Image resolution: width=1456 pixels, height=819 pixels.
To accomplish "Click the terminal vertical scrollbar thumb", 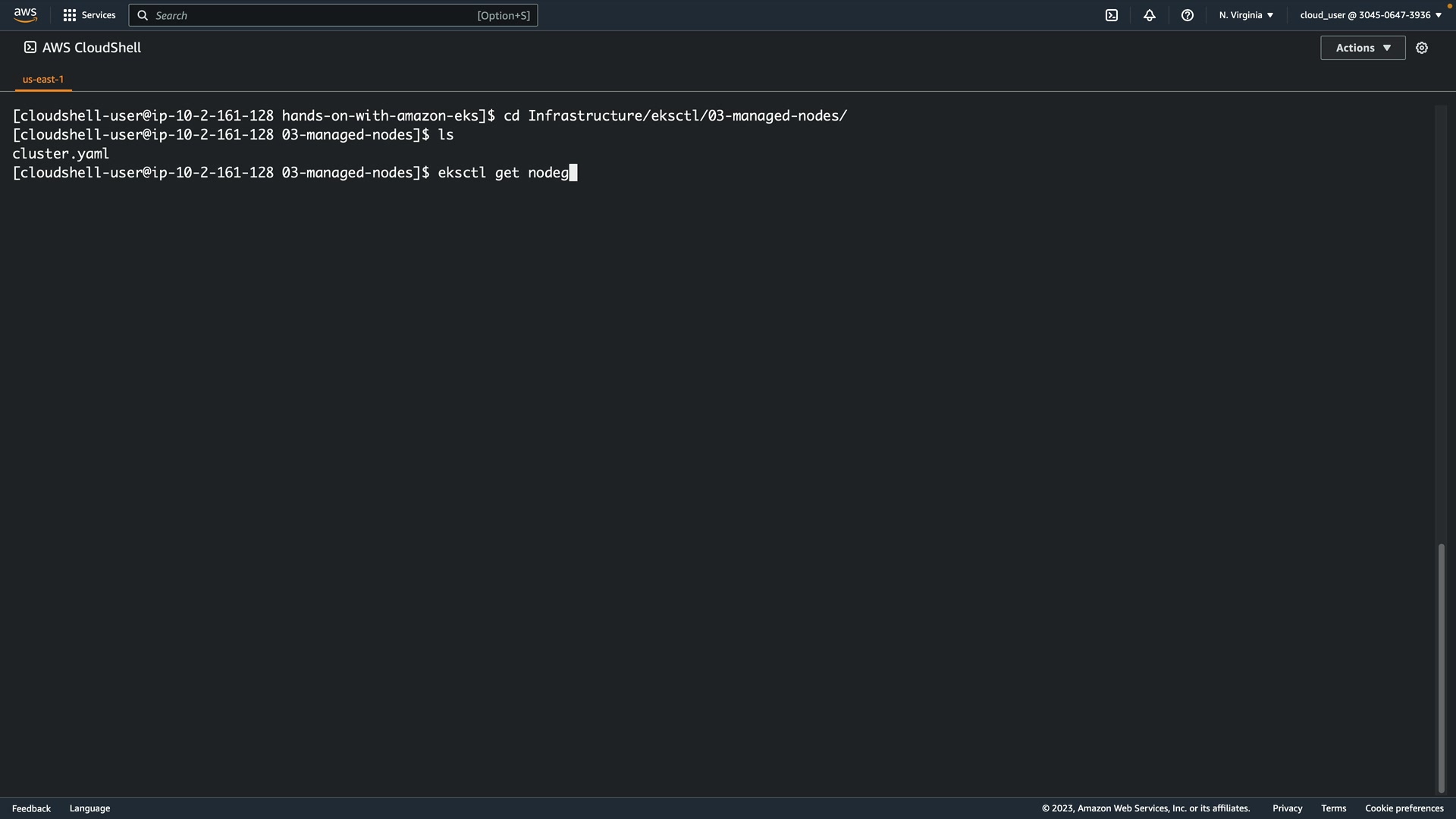I will click(x=1441, y=667).
